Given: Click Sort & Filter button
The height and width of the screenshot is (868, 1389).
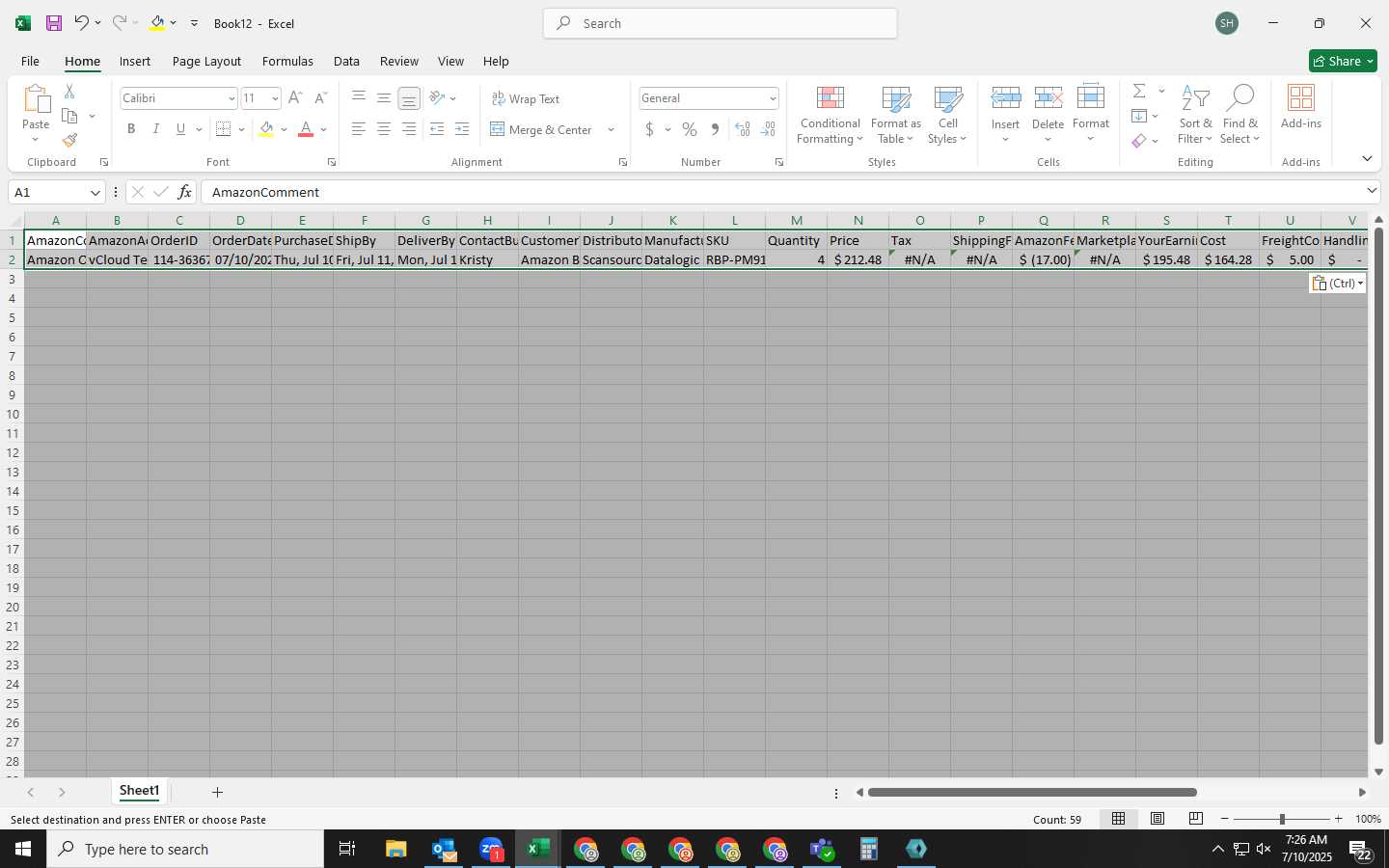Looking at the screenshot, I should point(1195,115).
